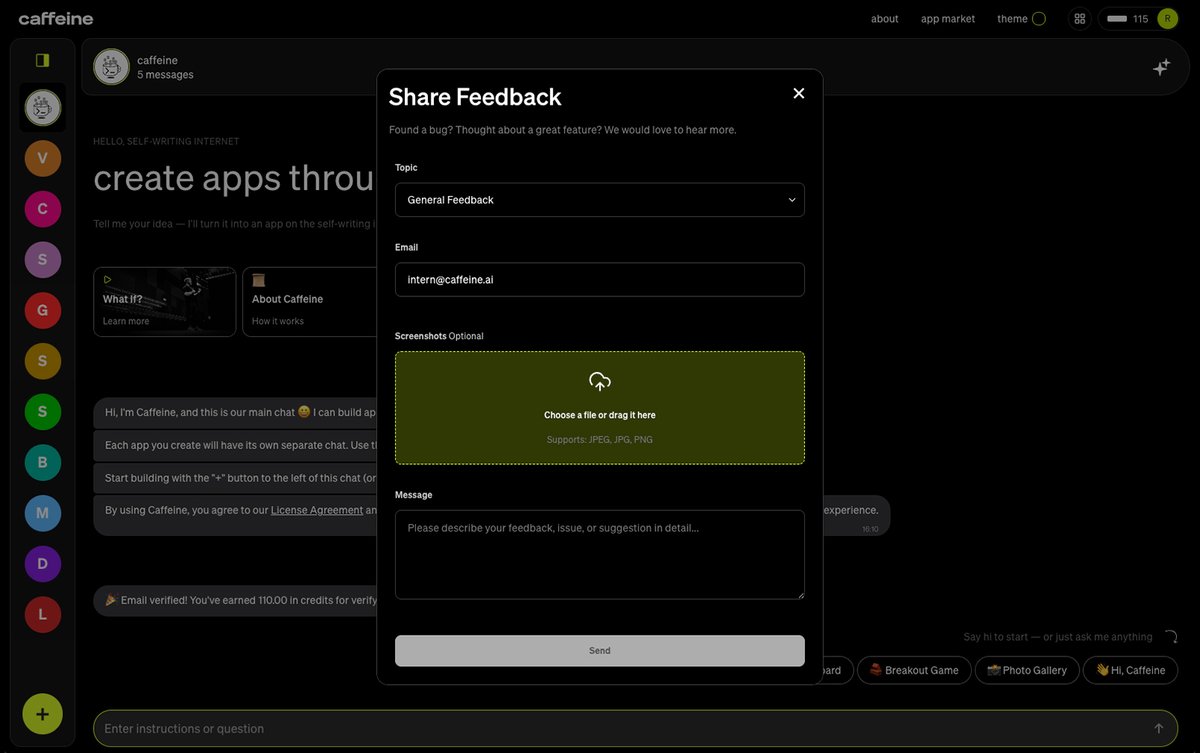
Task: Open the green S app in sidebar
Action: [43, 412]
